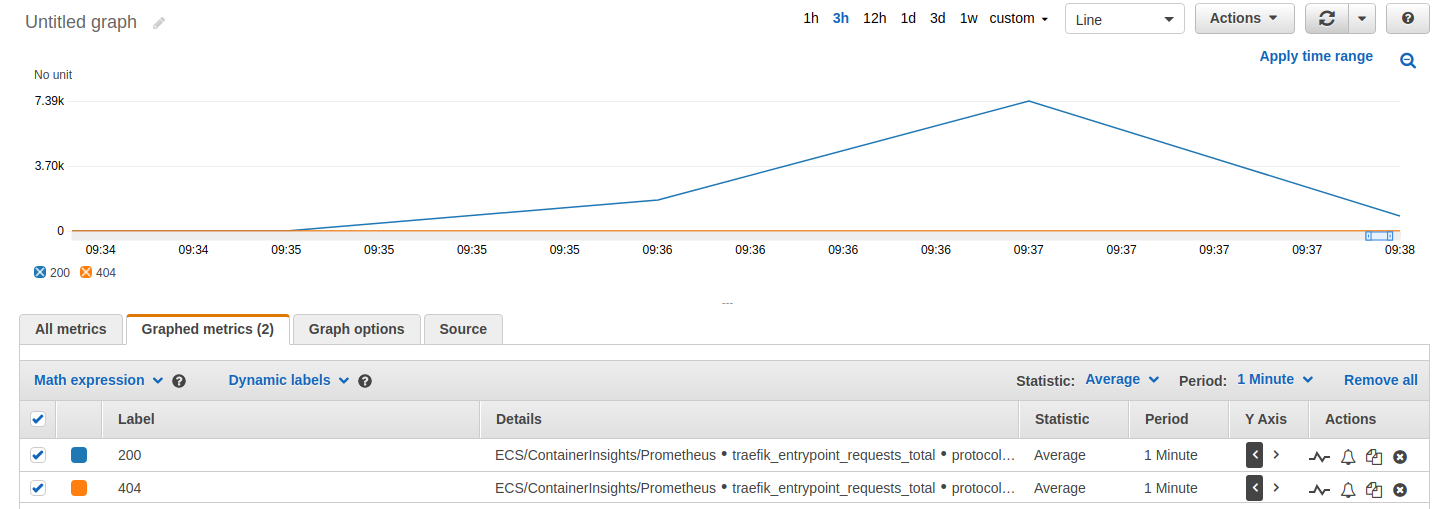
Task: Open the All metrics tab
Action: (70, 329)
